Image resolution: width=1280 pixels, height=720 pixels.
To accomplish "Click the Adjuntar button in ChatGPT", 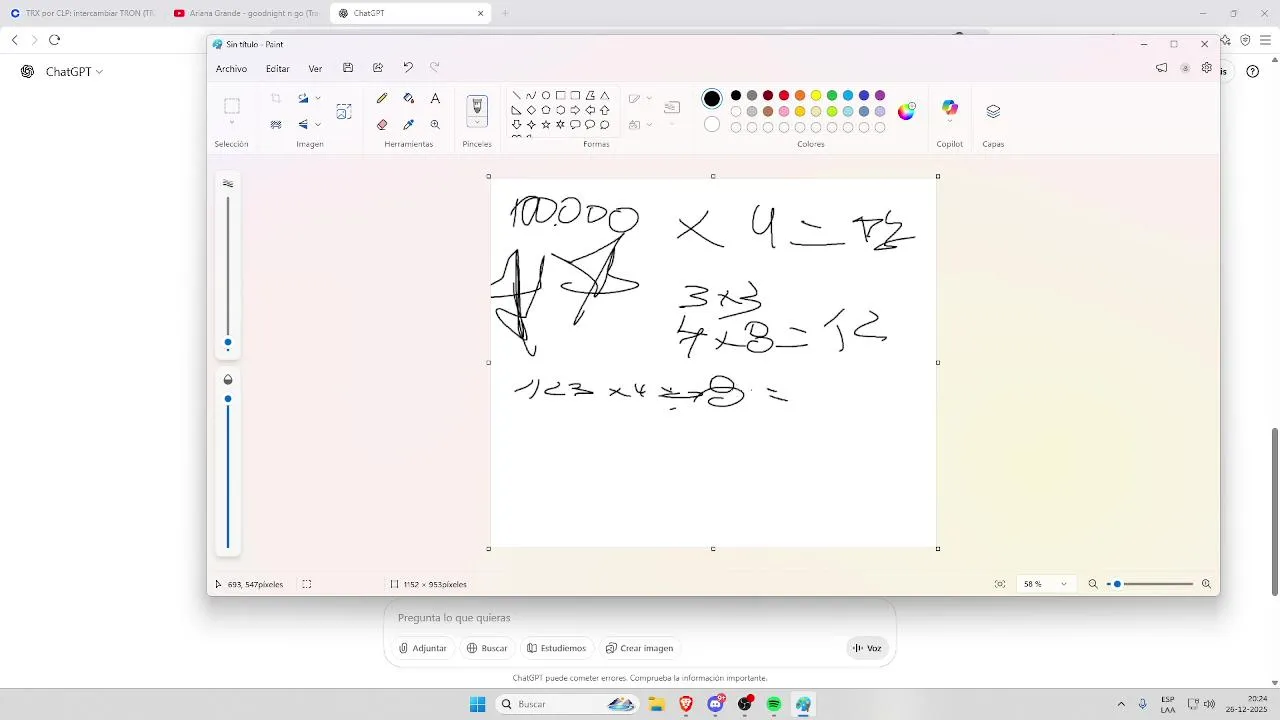I will [x=423, y=648].
